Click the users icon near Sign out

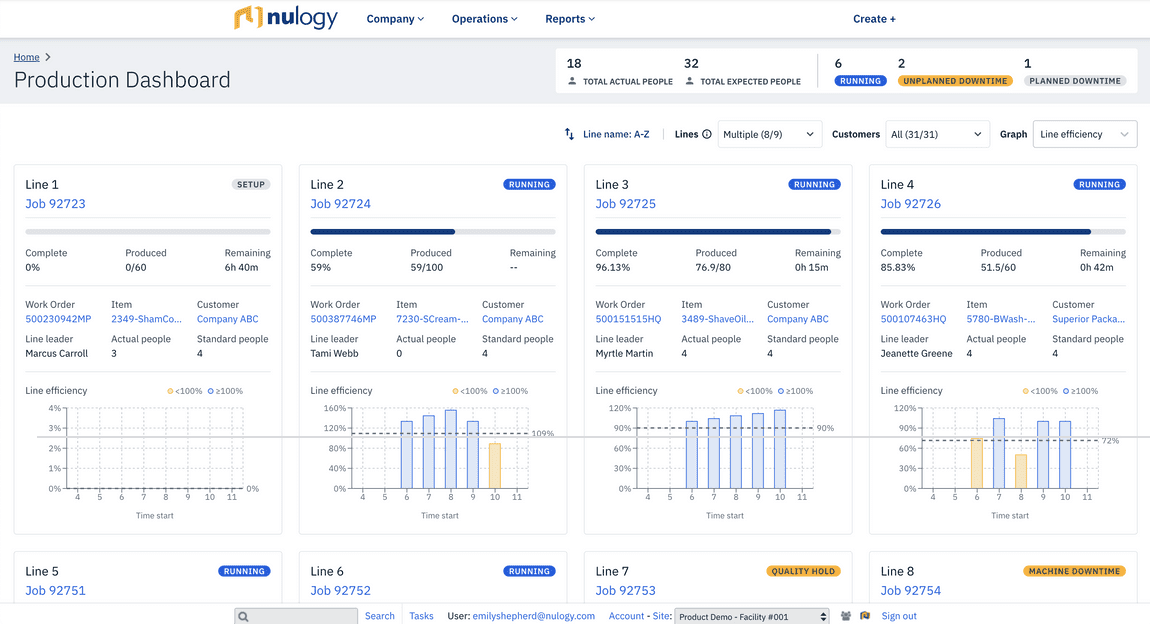tap(846, 615)
